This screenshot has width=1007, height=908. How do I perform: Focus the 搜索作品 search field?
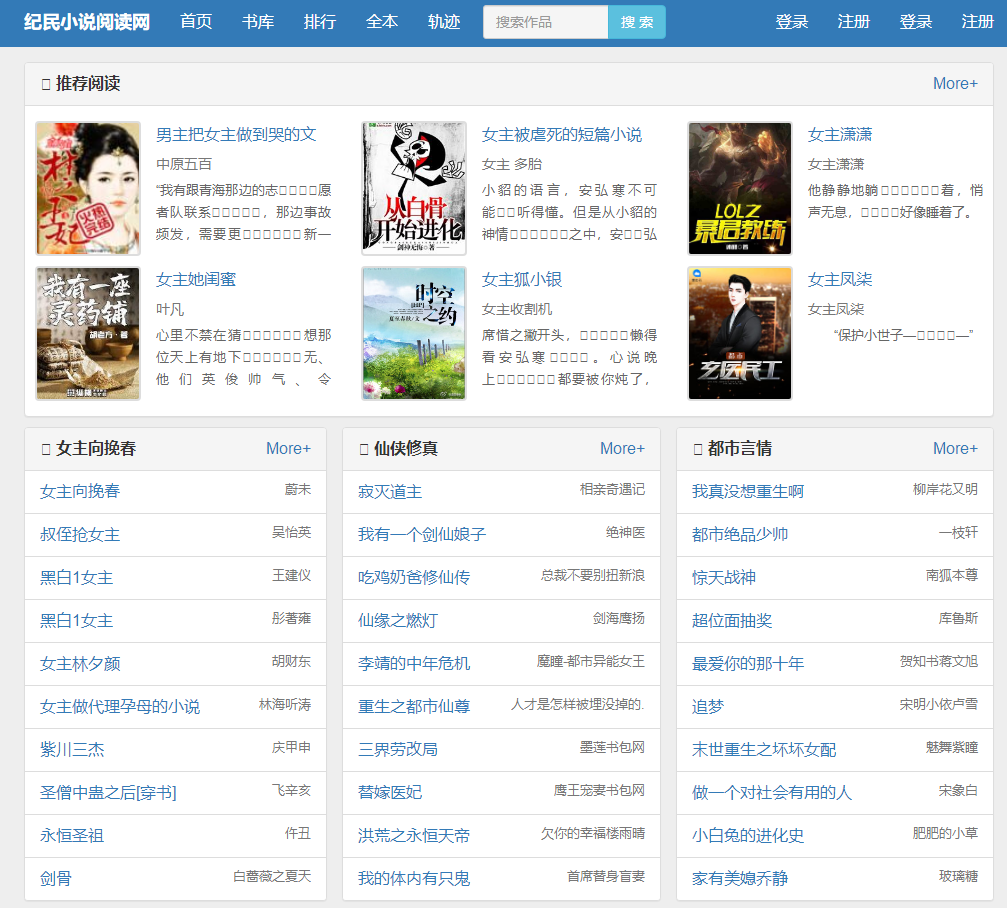click(545, 22)
